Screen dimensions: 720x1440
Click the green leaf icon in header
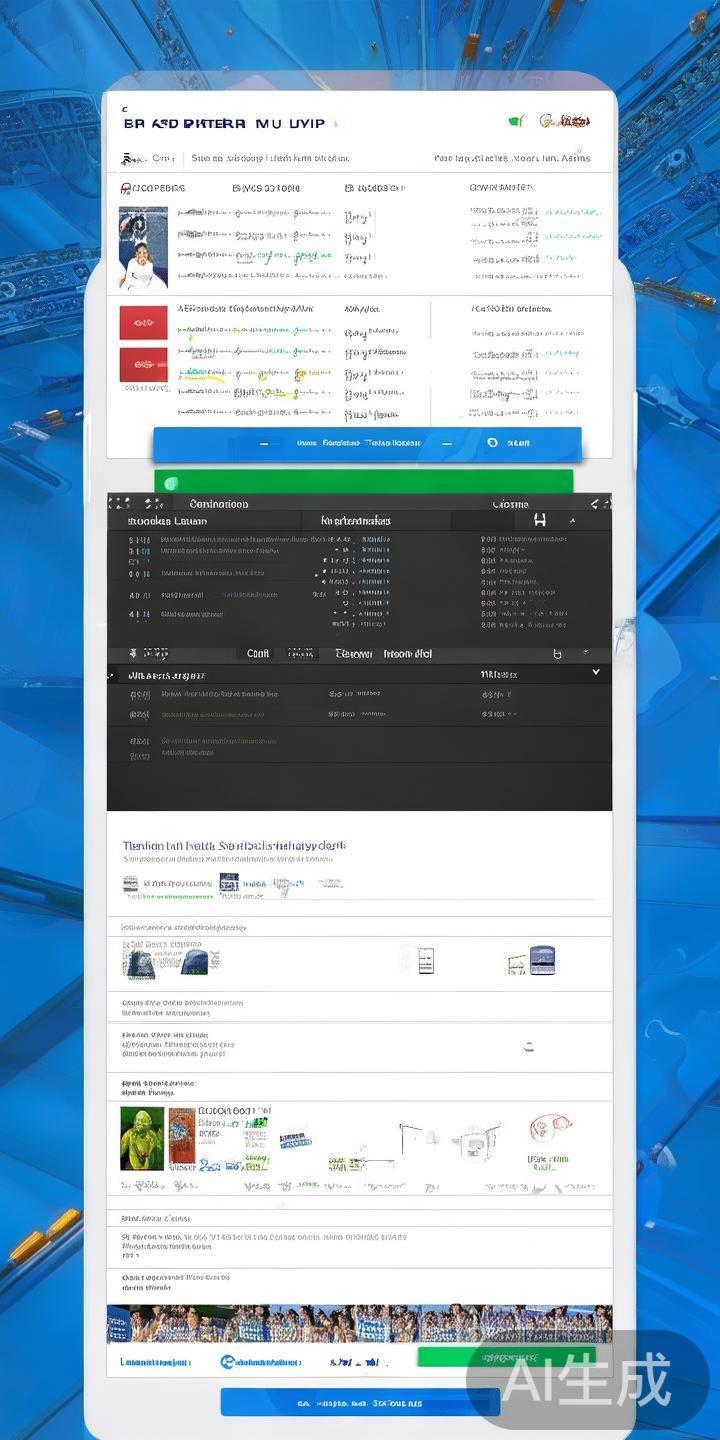coord(516,121)
